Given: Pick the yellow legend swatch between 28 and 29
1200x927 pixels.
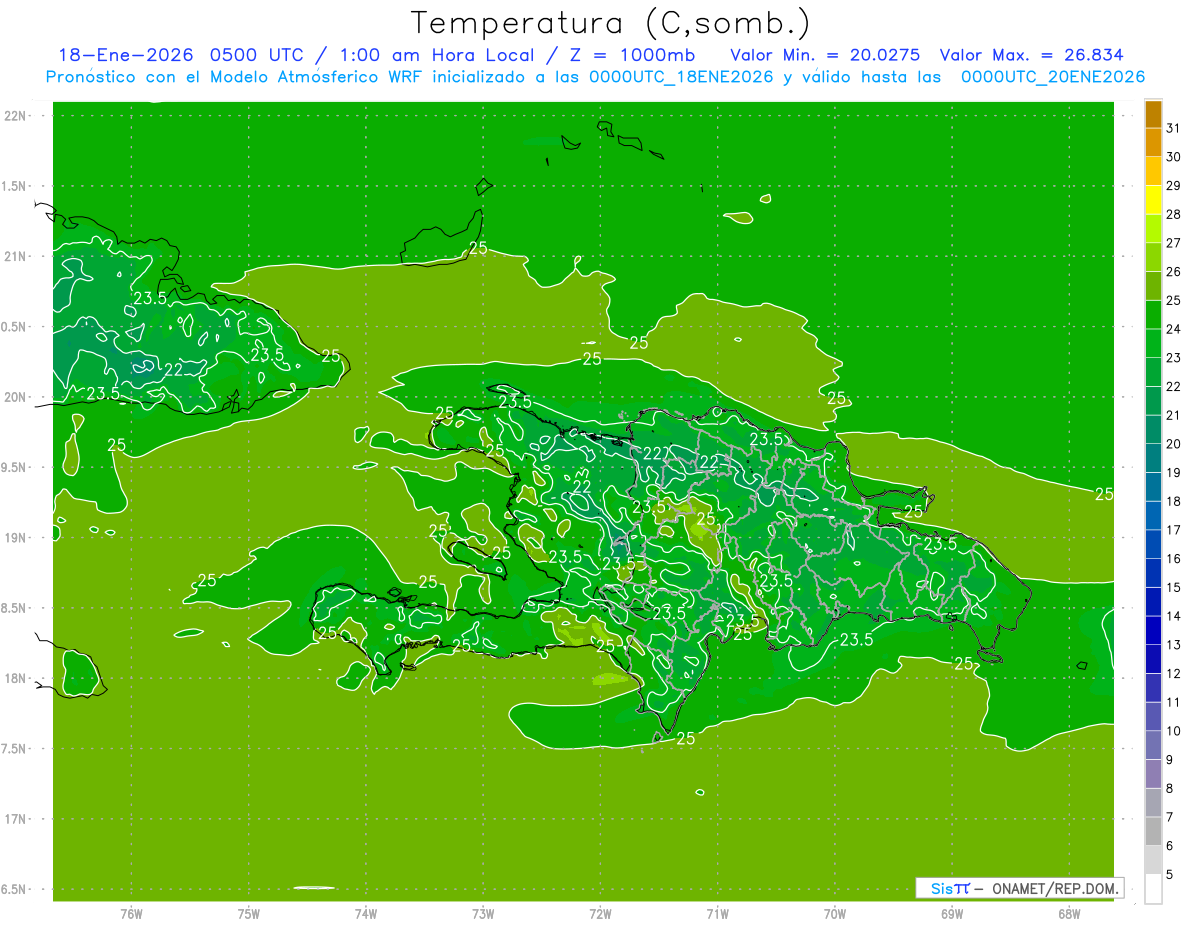Looking at the screenshot, I should 1153,200.
